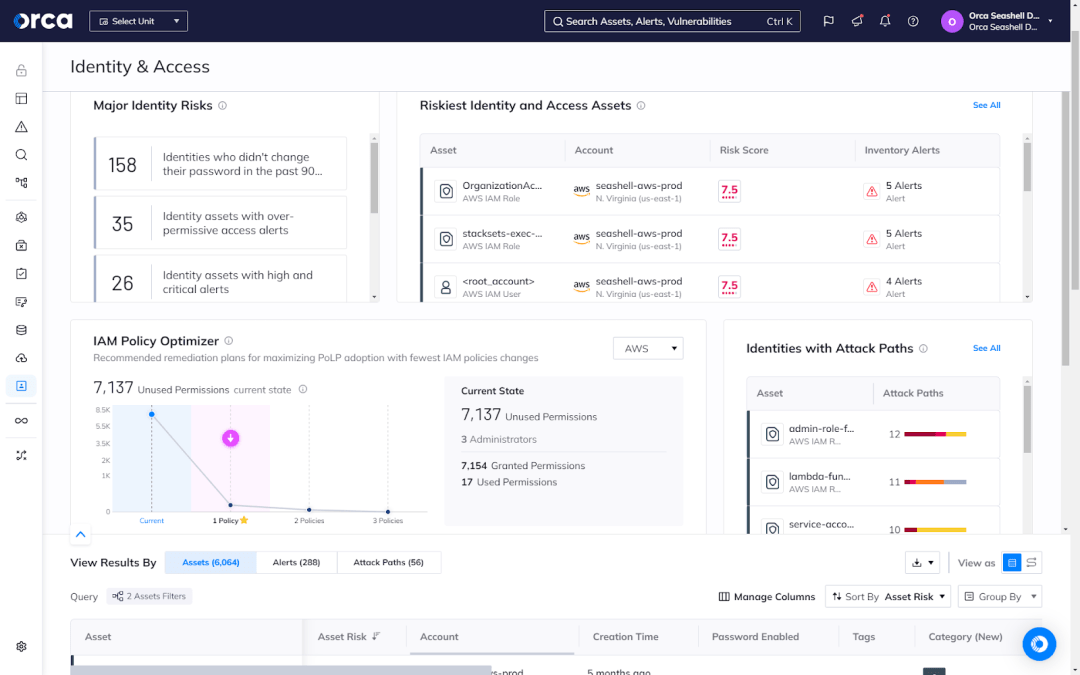Click the Orca logo
The height and width of the screenshot is (675, 1080).
click(43, 21)
